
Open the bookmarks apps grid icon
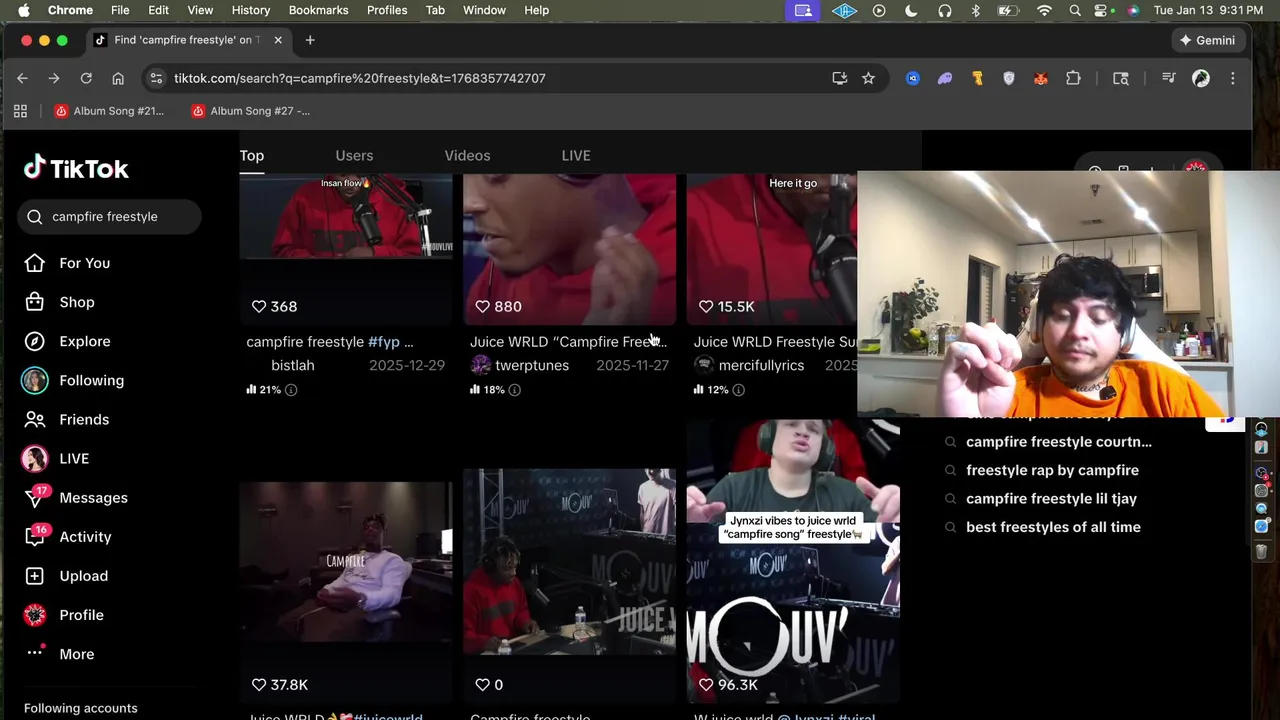20,111
